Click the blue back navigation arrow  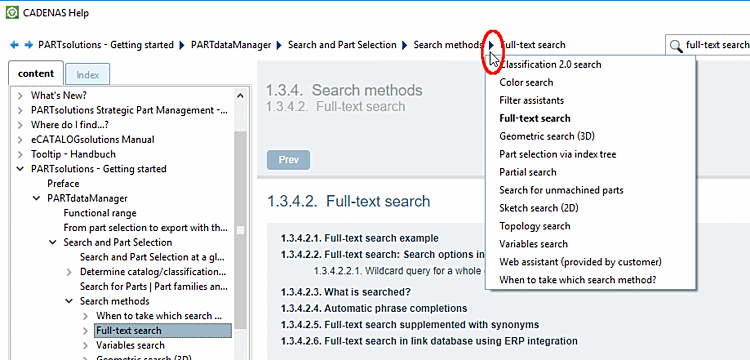(x=14, y=45)
